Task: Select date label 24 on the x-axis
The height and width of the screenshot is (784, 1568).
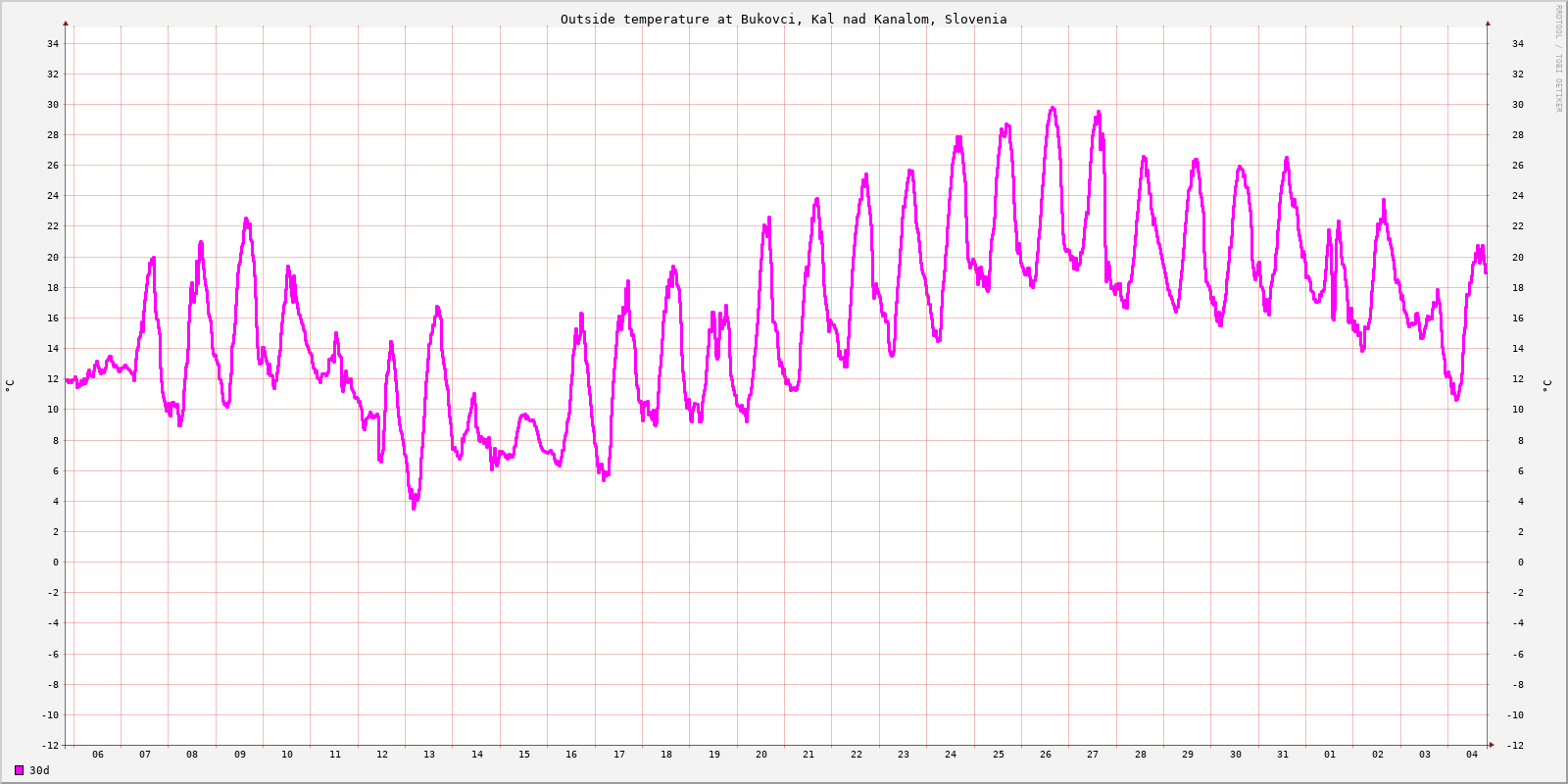Action: click(x=951, y=755)
